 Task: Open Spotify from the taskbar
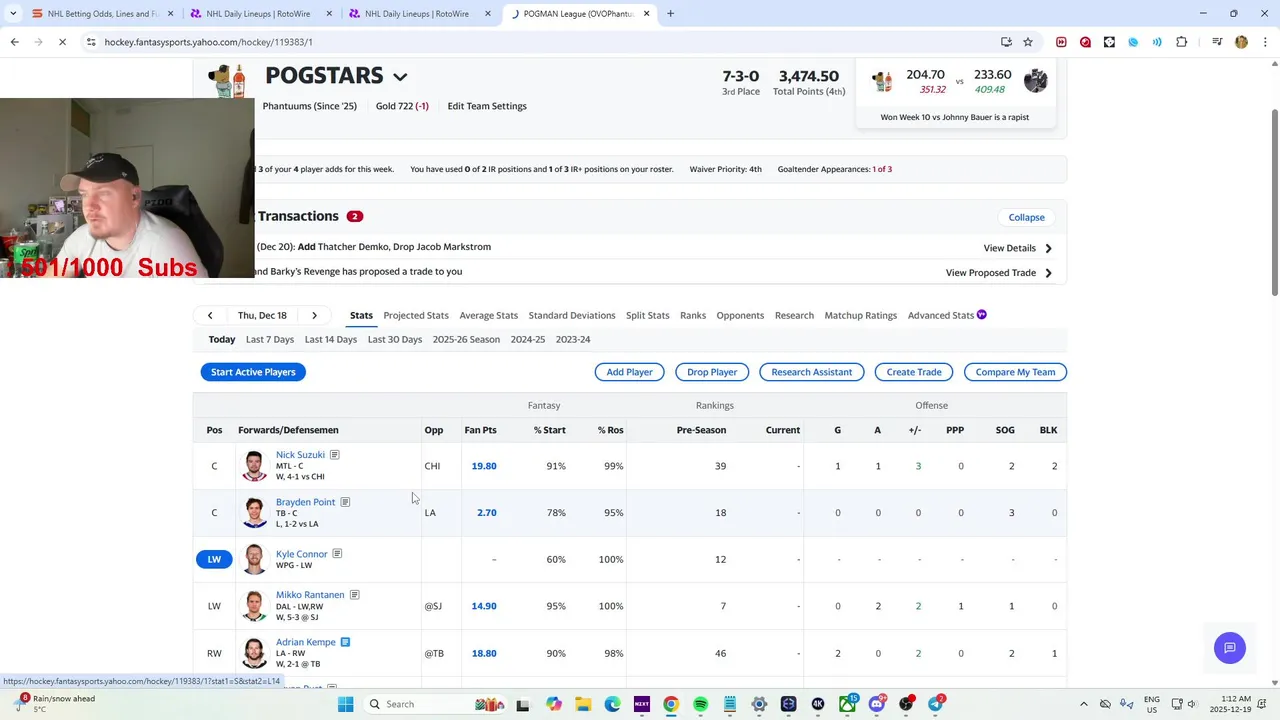(x=700, y=704)
